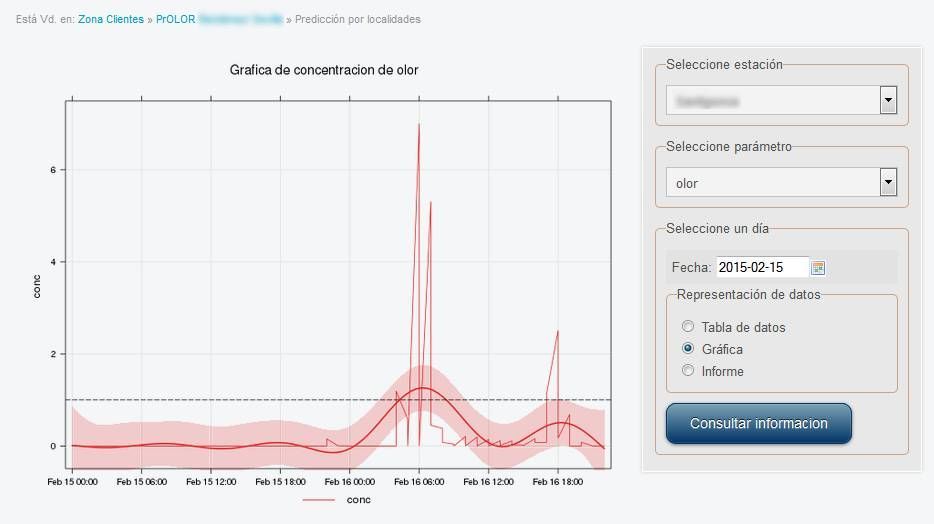Click the 'Tabla de datos' option label

coord(743,327)
